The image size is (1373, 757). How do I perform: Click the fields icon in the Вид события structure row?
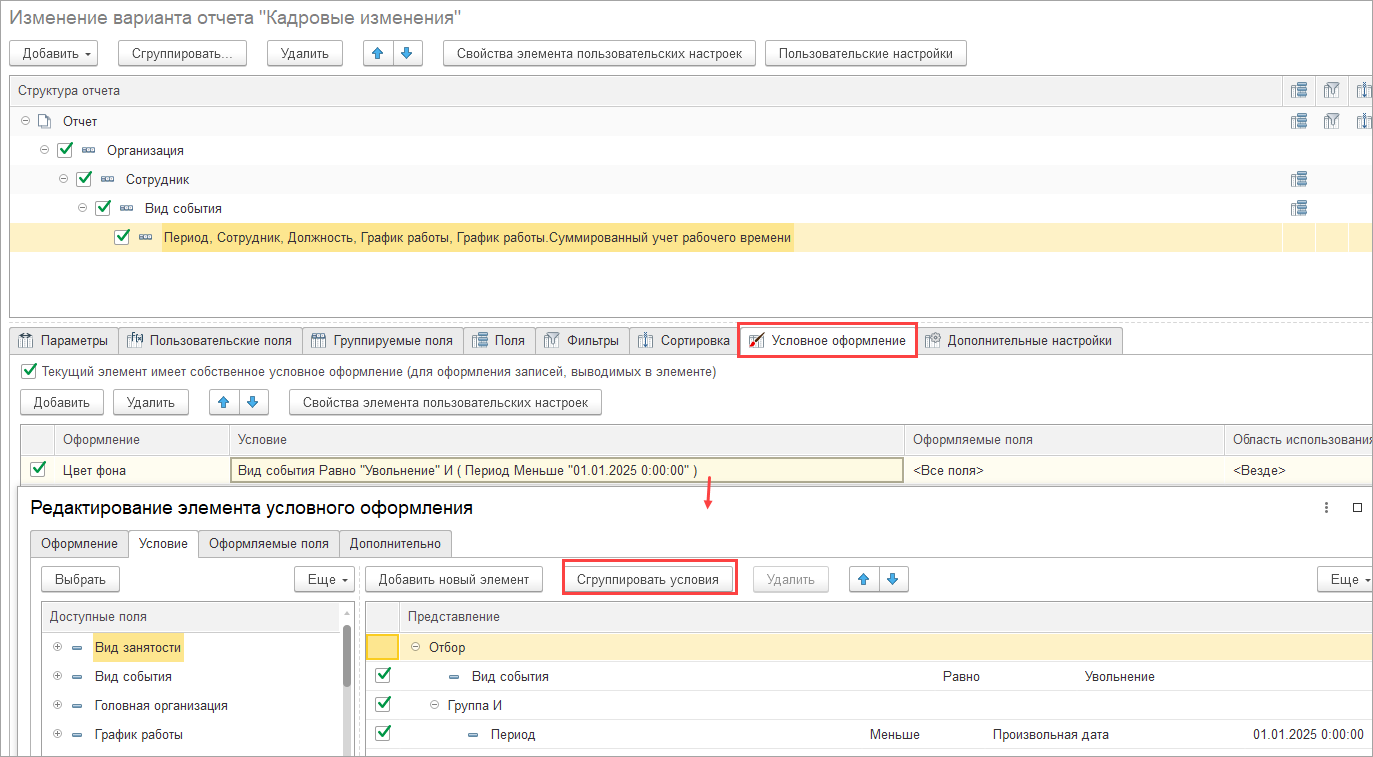pos(1298,209)
